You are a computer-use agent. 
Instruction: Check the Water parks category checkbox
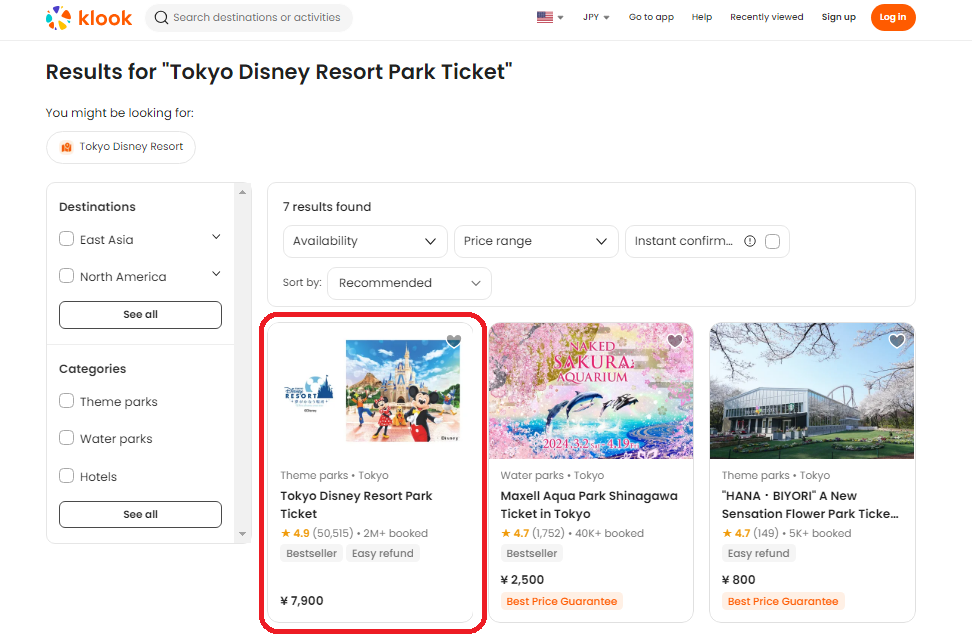click(x=66, y=438)
